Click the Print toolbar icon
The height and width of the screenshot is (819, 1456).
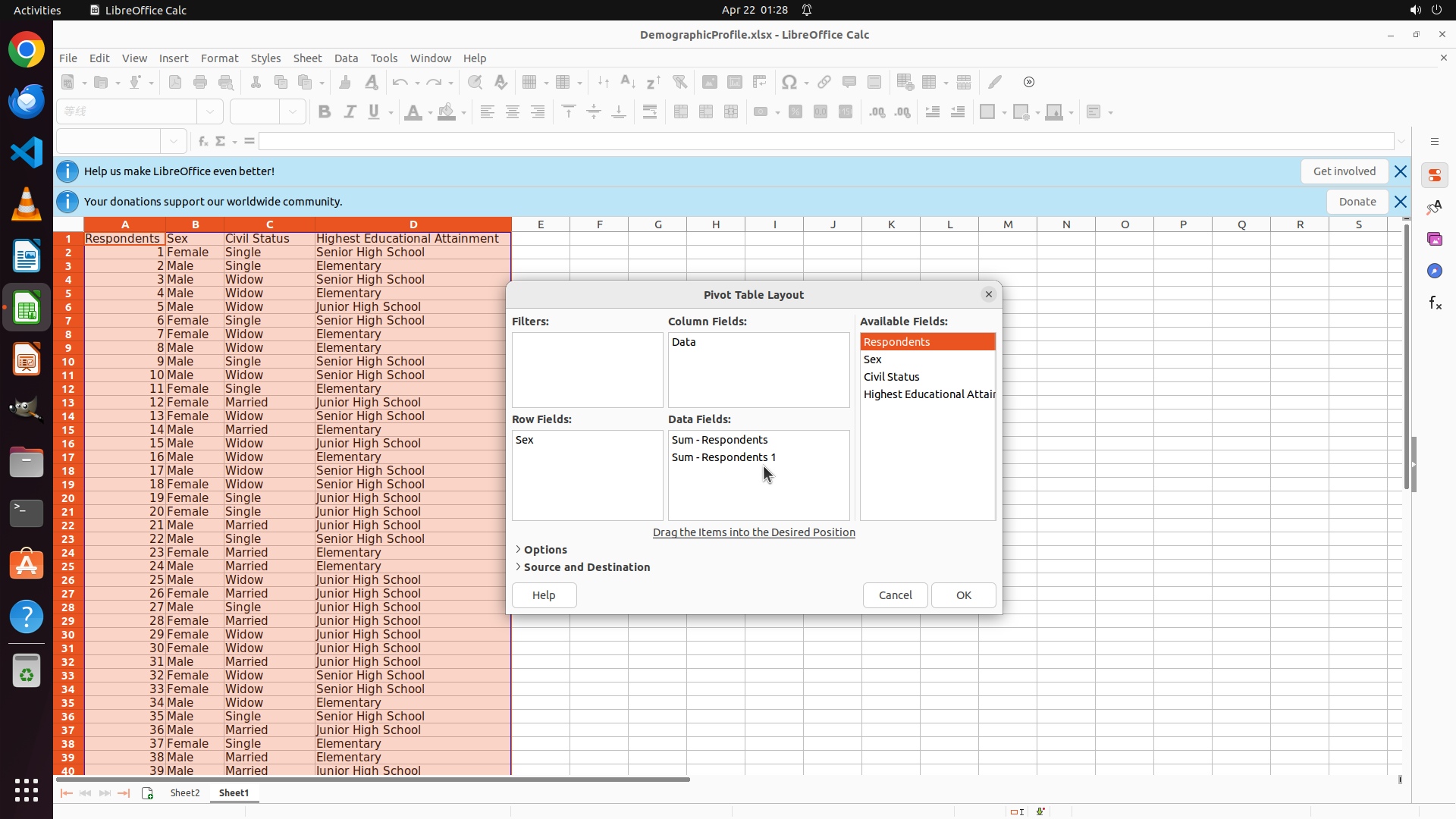[200, 82]
